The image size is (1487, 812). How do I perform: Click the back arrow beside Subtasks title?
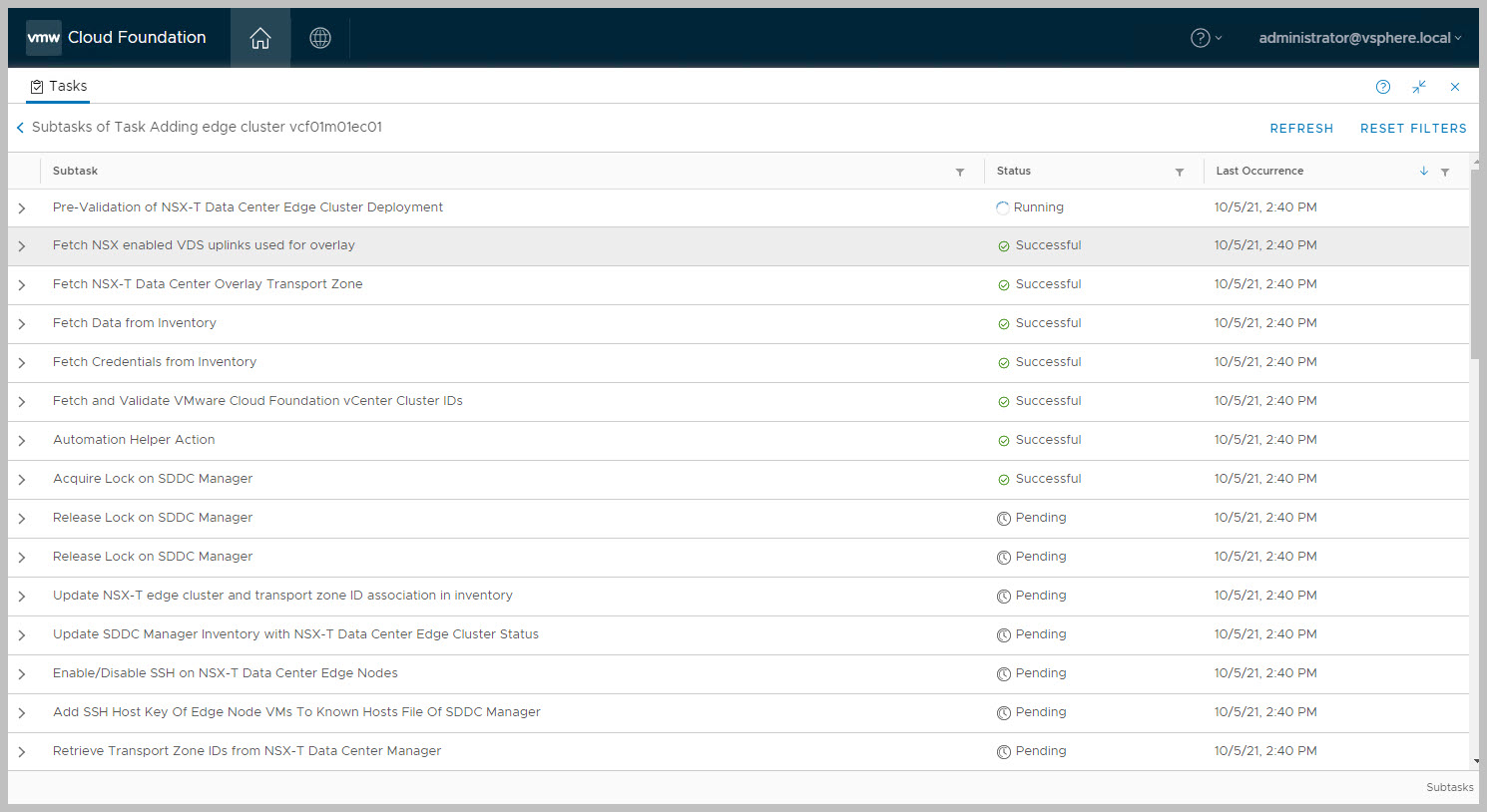pos(20,128)
